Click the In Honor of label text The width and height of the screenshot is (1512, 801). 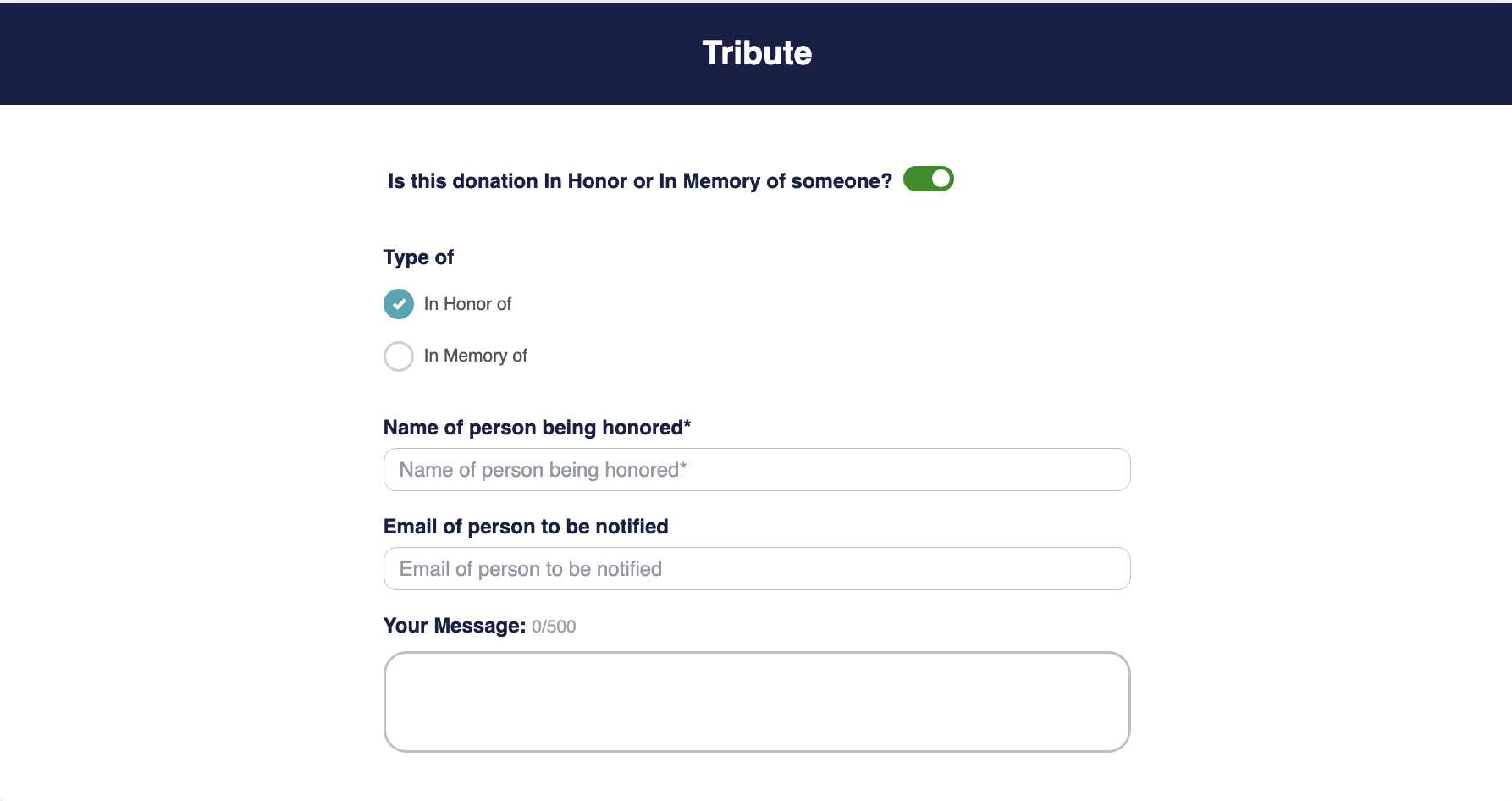tap(467, 304)
